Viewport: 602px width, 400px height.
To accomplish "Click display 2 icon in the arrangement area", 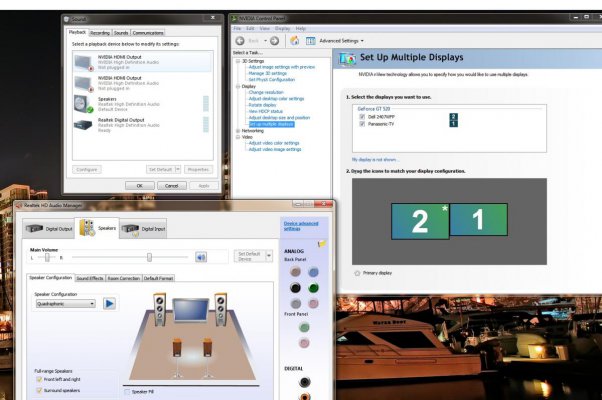I will (420, 221).
